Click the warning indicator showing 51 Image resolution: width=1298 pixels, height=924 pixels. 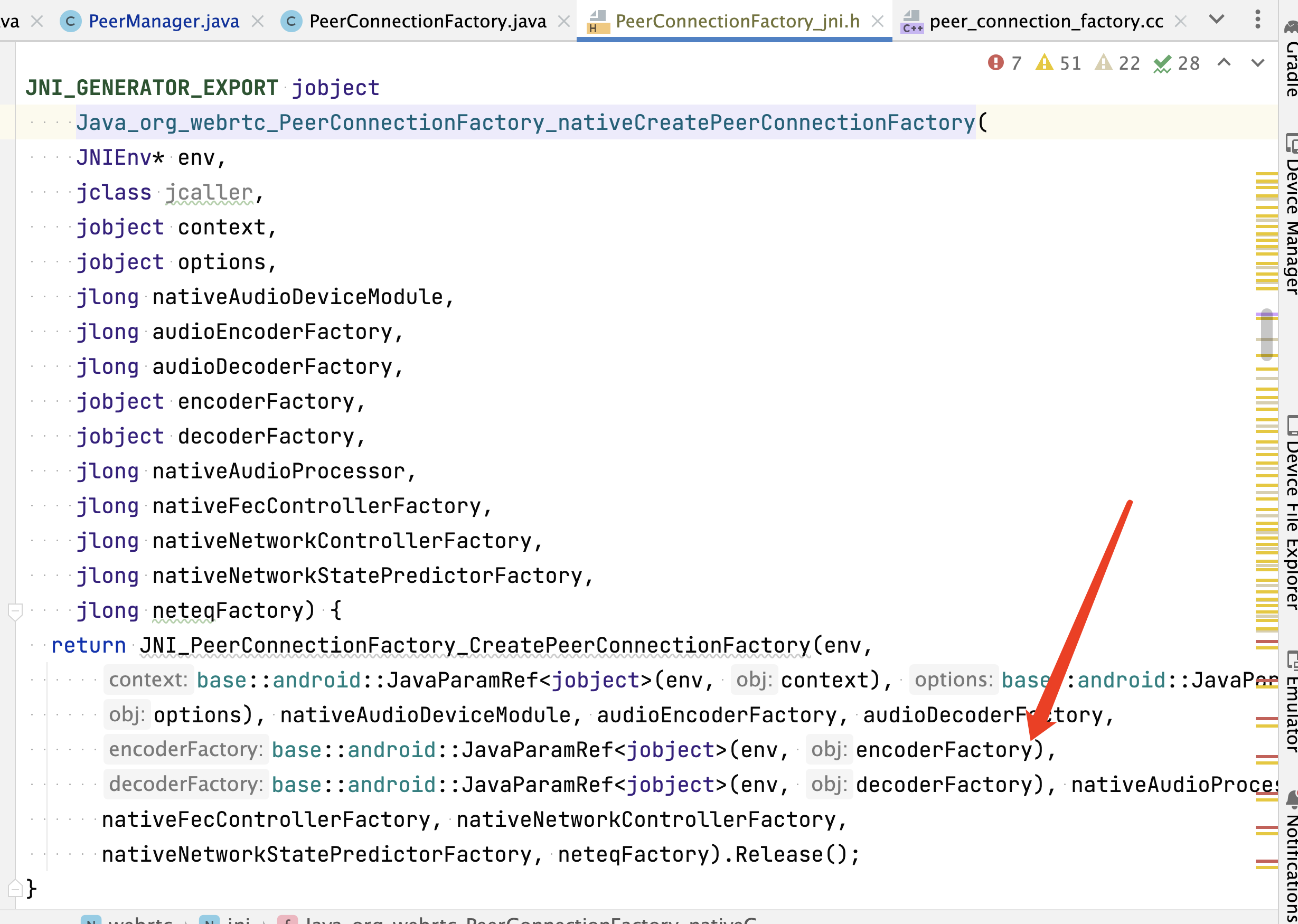pos(1058,63)
